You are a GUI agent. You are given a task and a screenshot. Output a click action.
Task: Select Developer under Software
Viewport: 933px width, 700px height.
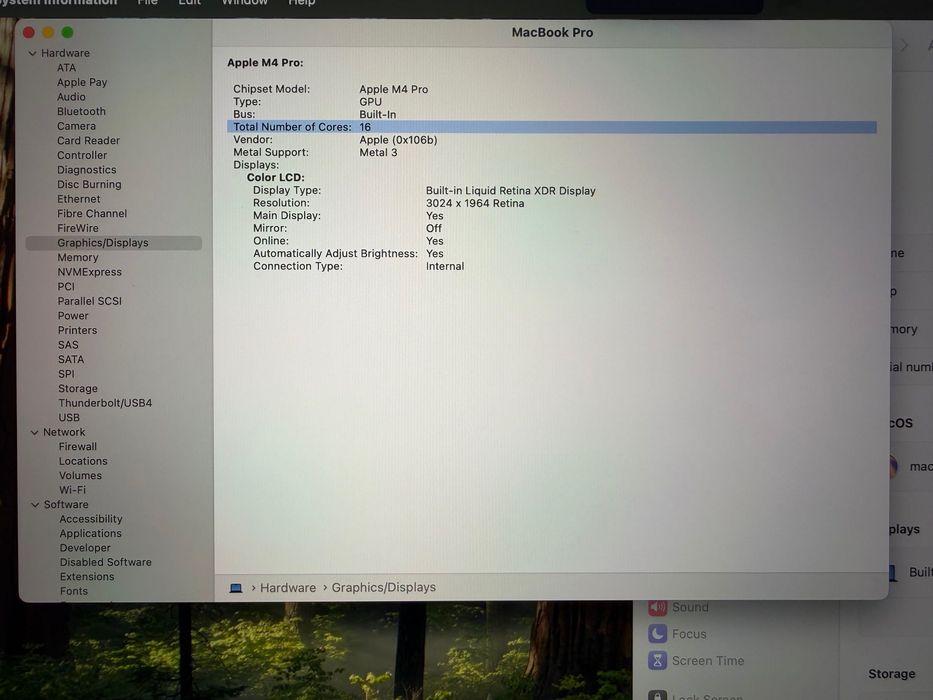tap(85, 548)
